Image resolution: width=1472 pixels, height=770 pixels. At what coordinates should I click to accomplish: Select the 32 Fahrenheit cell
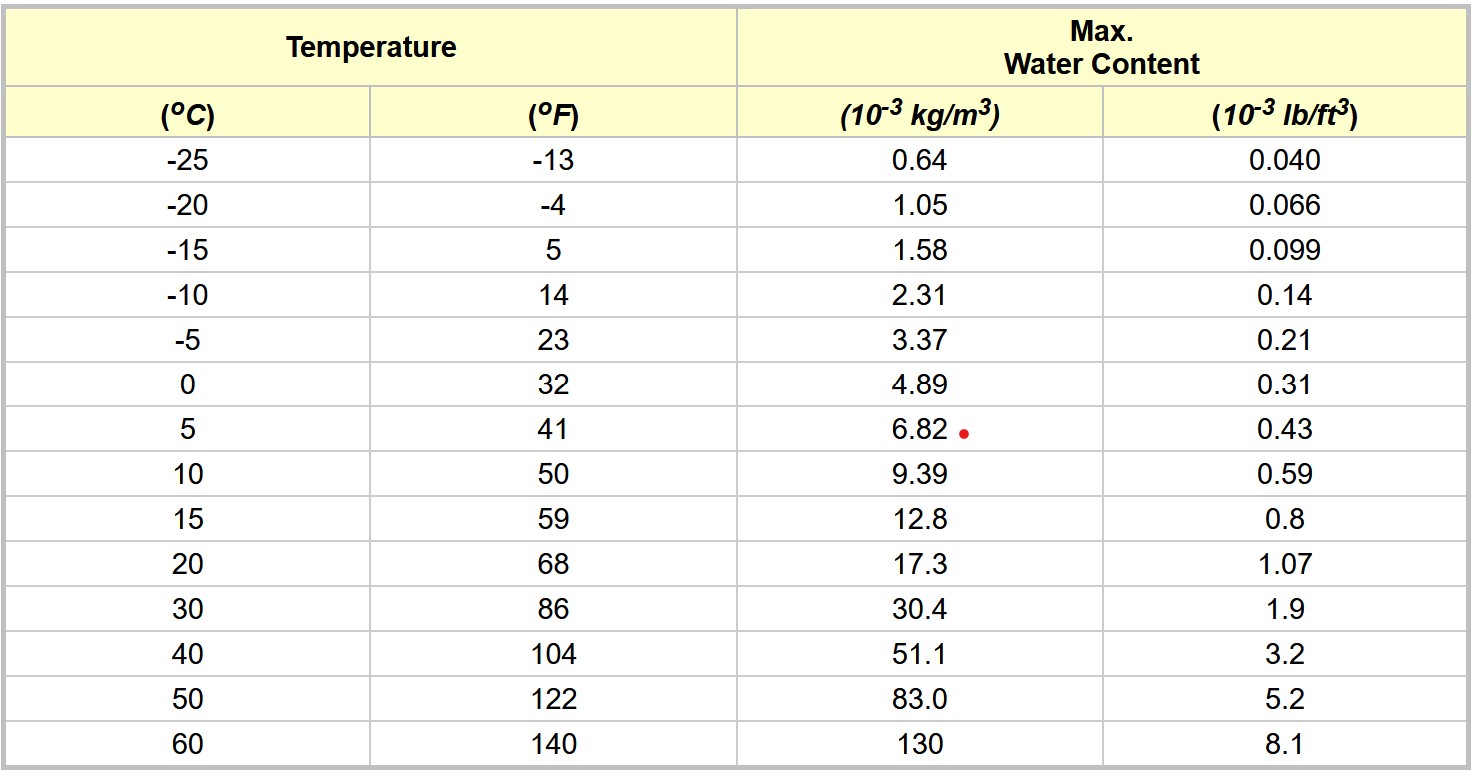coord(553,385)
